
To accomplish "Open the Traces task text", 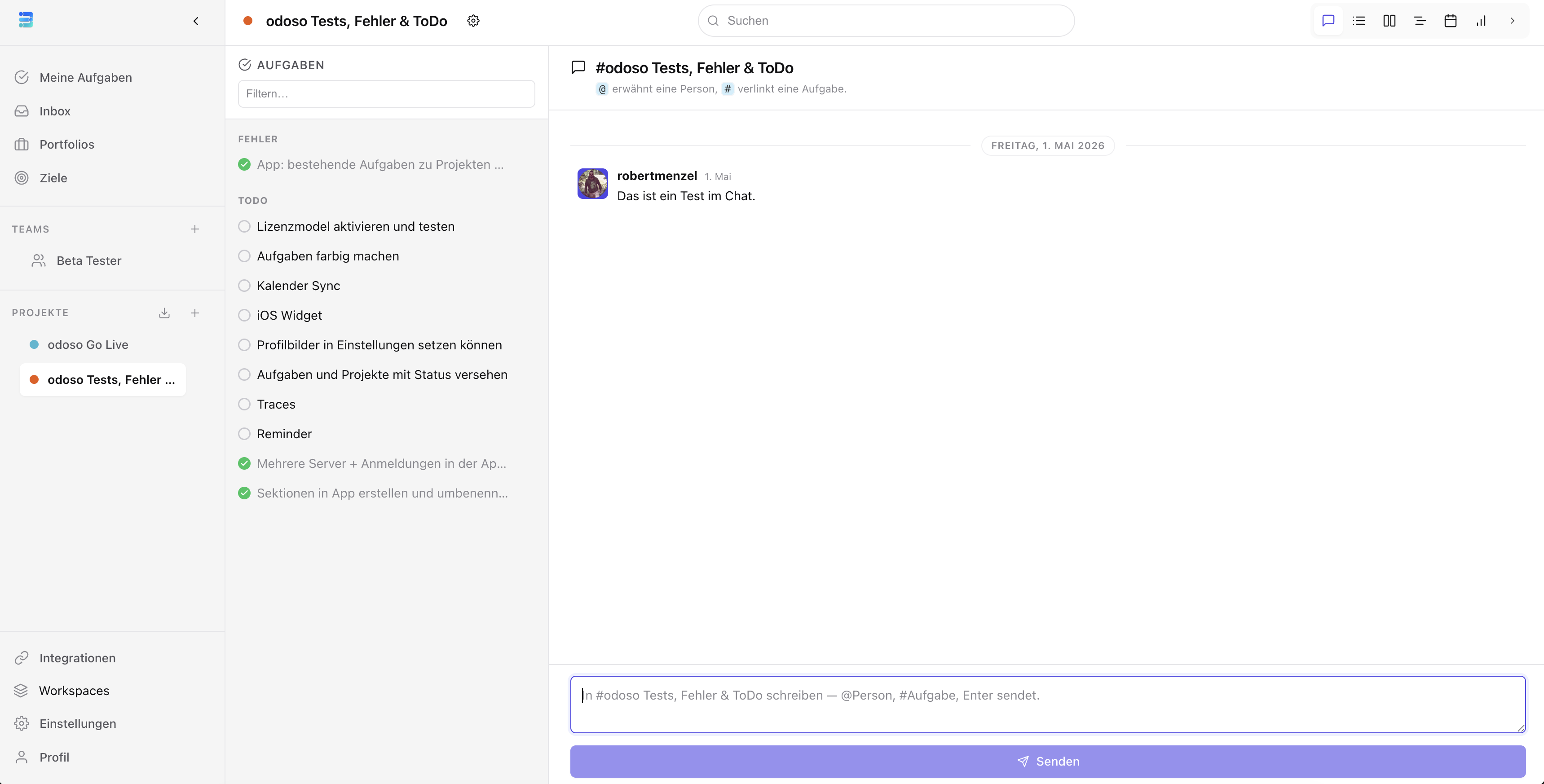I will click(276, 405).
